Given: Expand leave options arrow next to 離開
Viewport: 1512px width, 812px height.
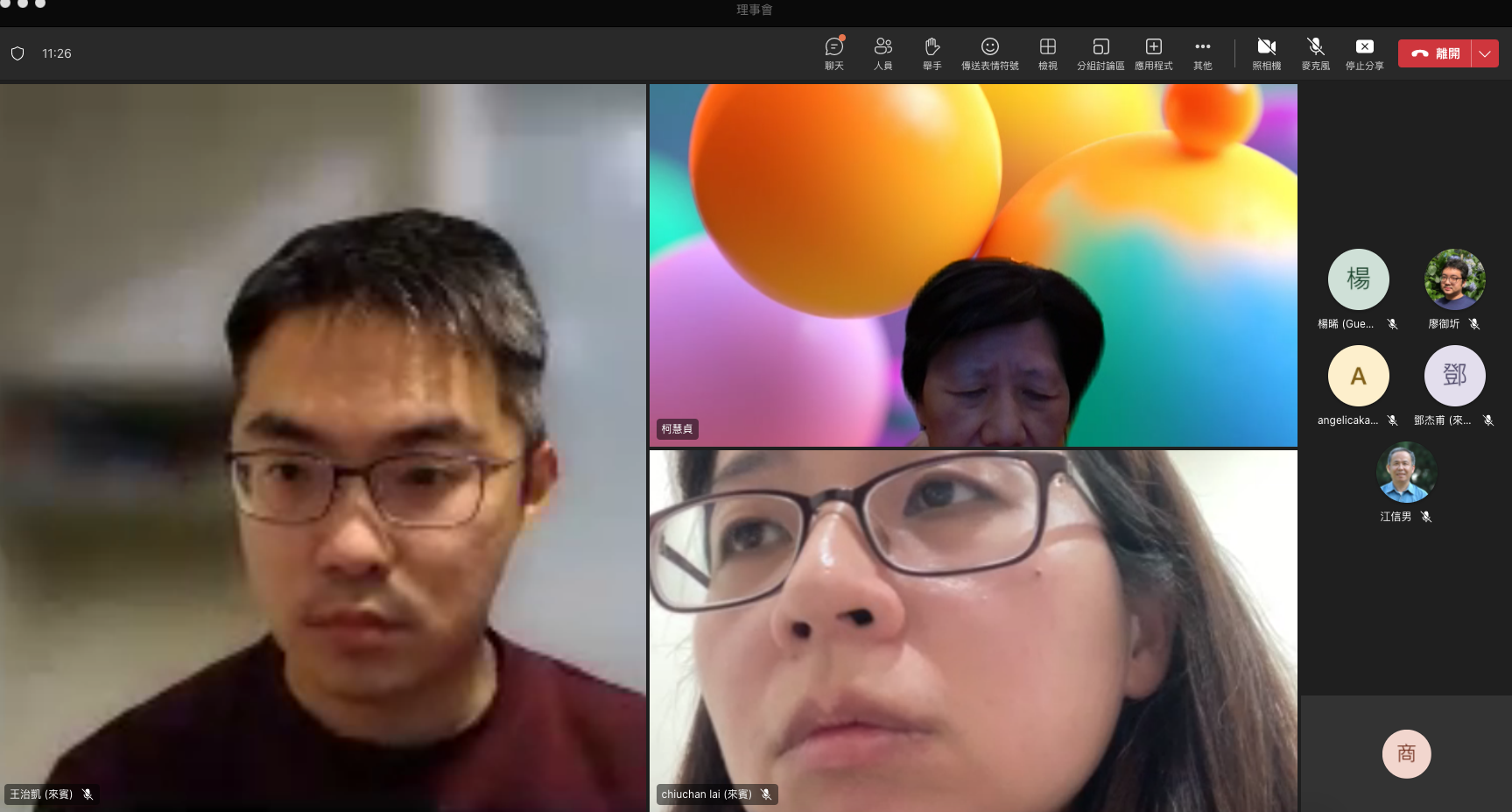Looking at the screenshot, I should [1485, 53].
